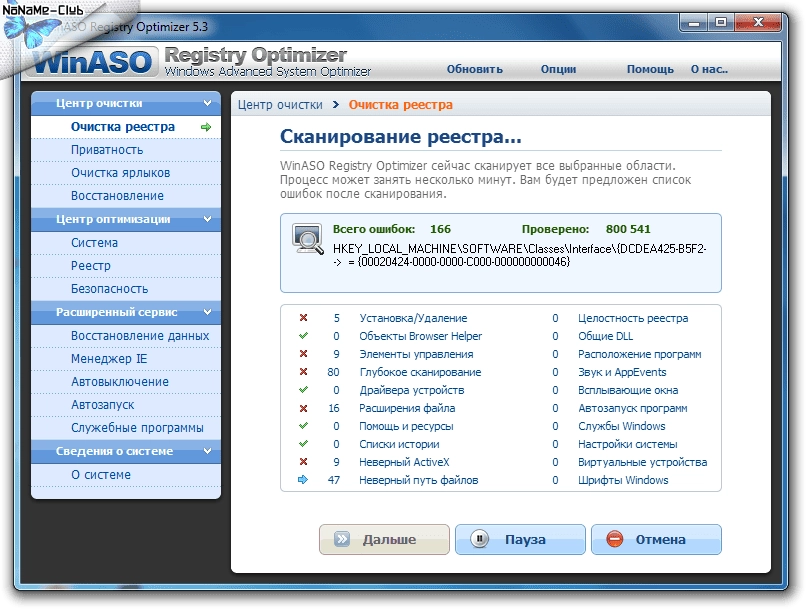
Task: Maximize the WinASO window
Action: [721, 23]
